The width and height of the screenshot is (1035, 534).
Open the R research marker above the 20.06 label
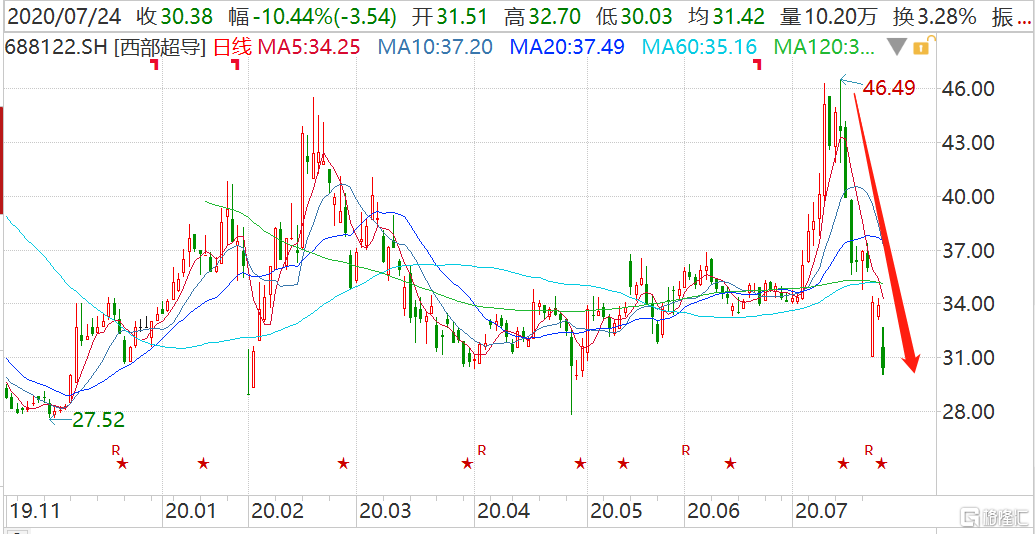[x=686, y=450]
